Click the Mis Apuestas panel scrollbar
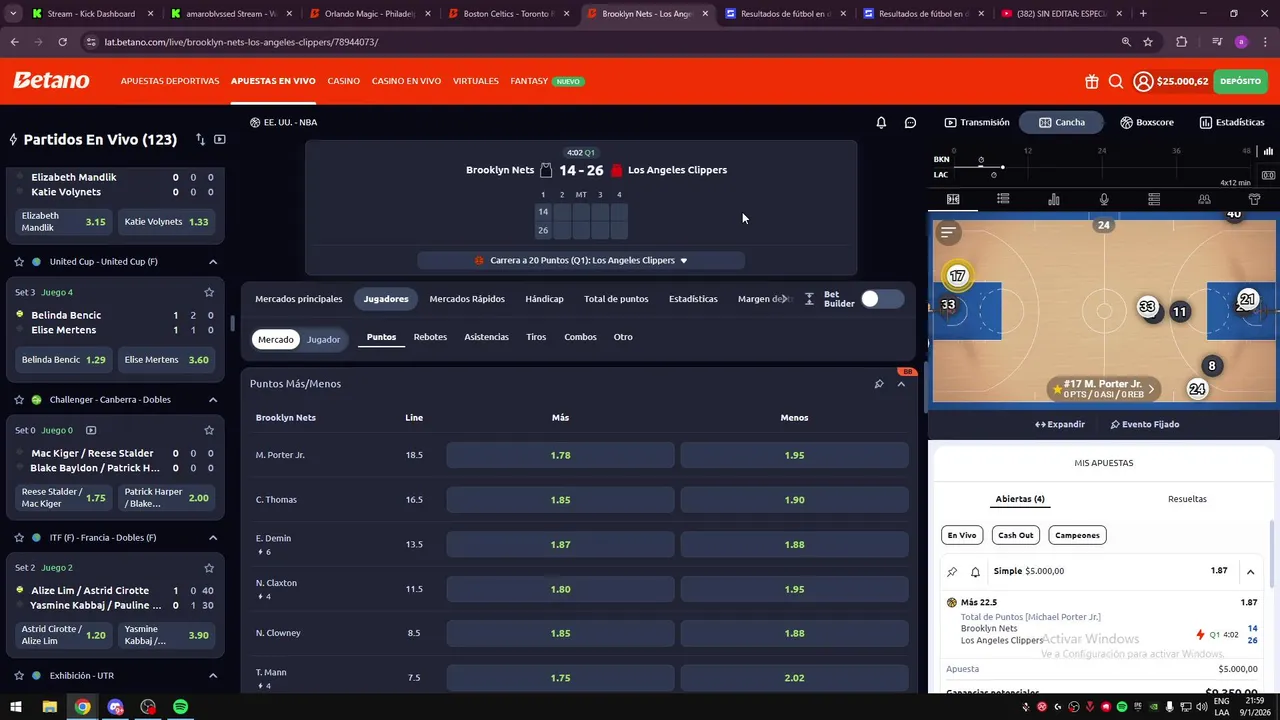The width and height of the screenshot is (1280, 720). click(x=1274, y=555)
